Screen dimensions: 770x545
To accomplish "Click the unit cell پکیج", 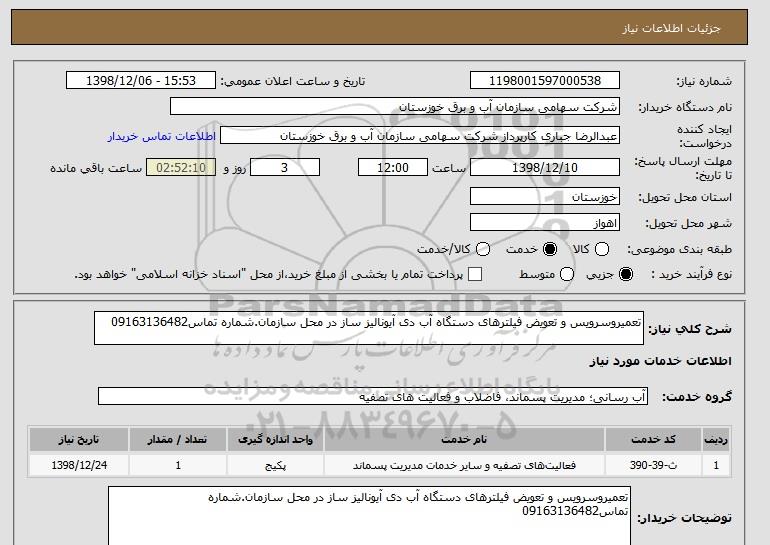I will [275, 465].
